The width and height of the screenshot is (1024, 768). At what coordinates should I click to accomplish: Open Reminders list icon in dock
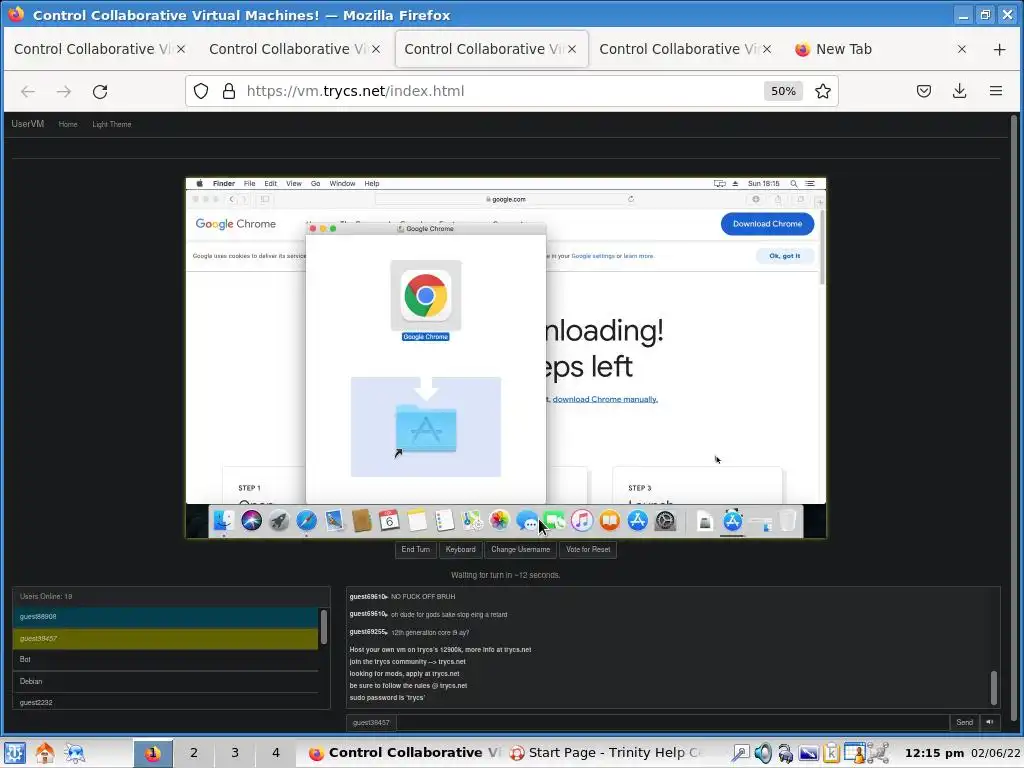(x=444, y=520)
